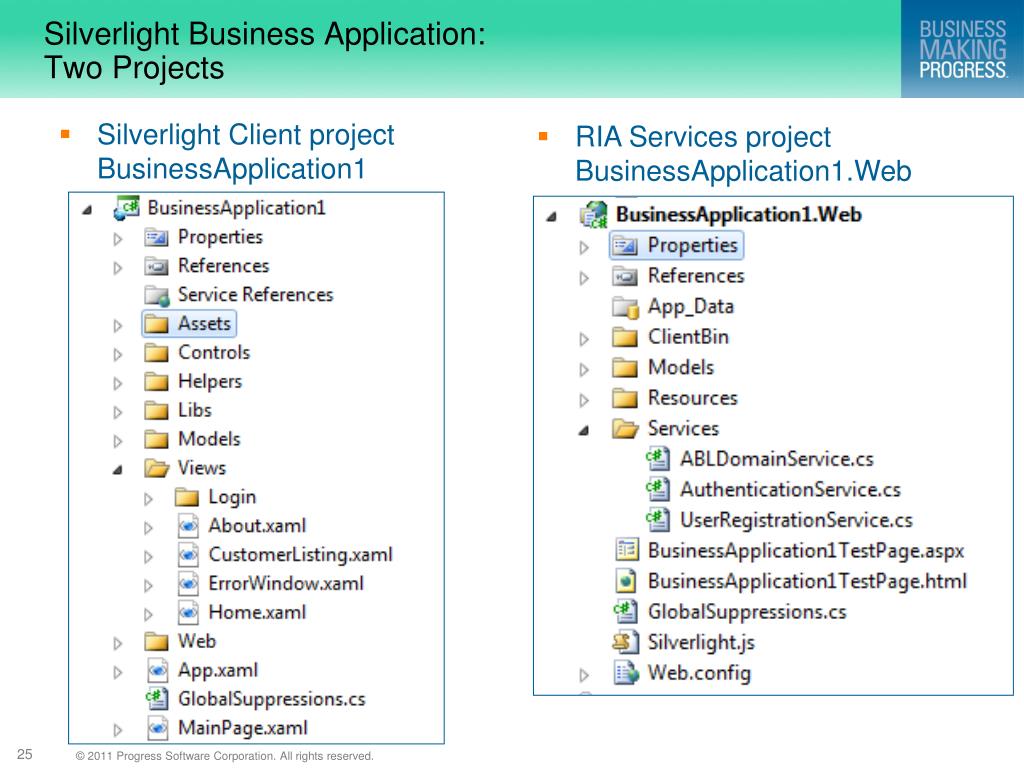Screen dimensions: 1024x768
Task: Click the ClientBin folder icon
Action: tap(625, 338)
